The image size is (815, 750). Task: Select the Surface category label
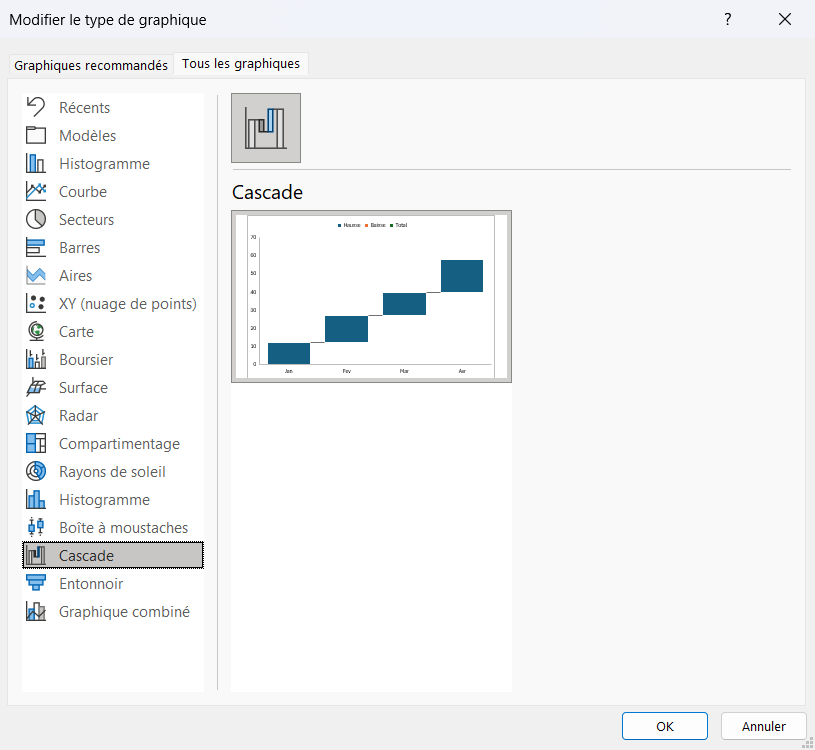coord(83,388)
